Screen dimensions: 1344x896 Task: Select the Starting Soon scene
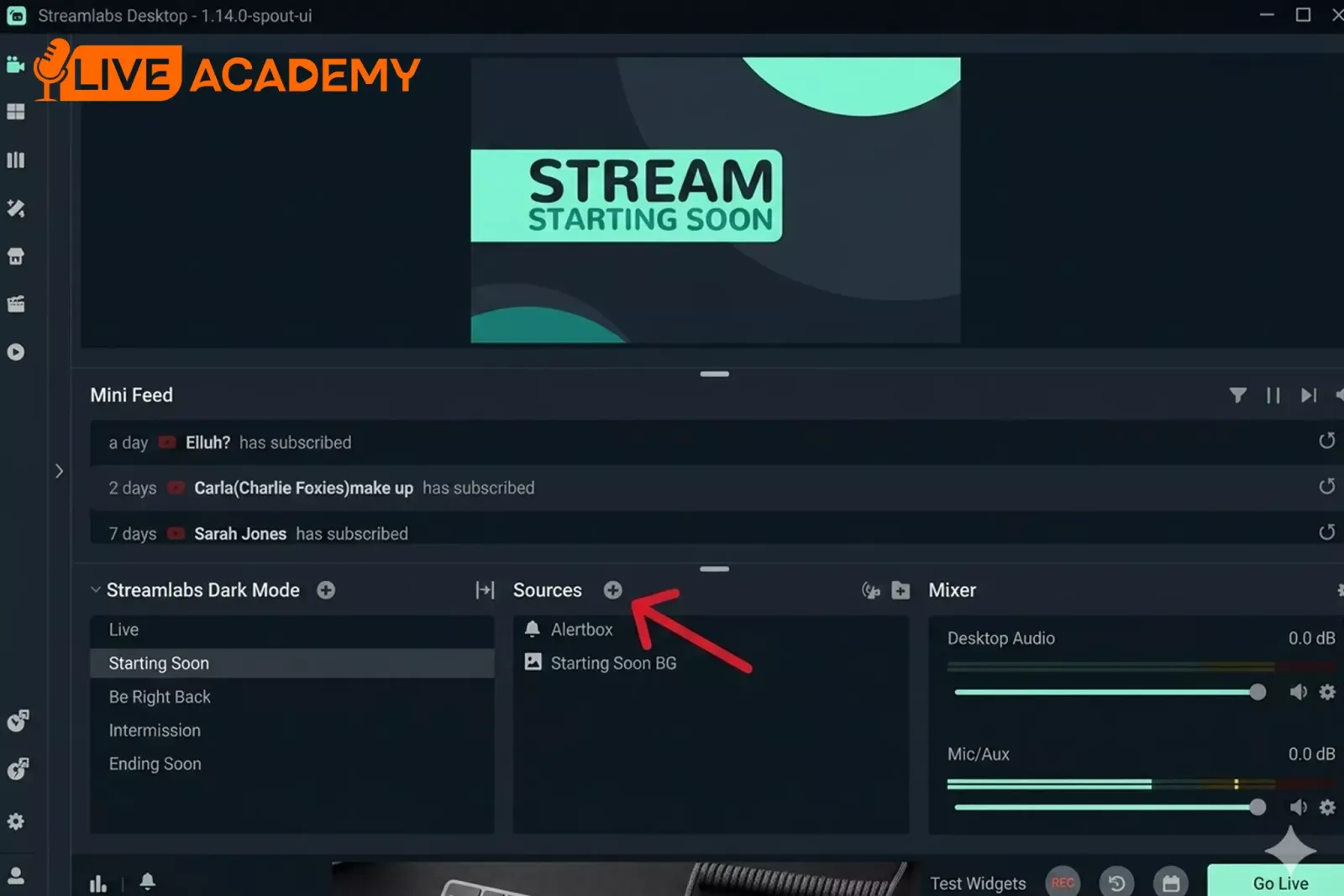292,663
